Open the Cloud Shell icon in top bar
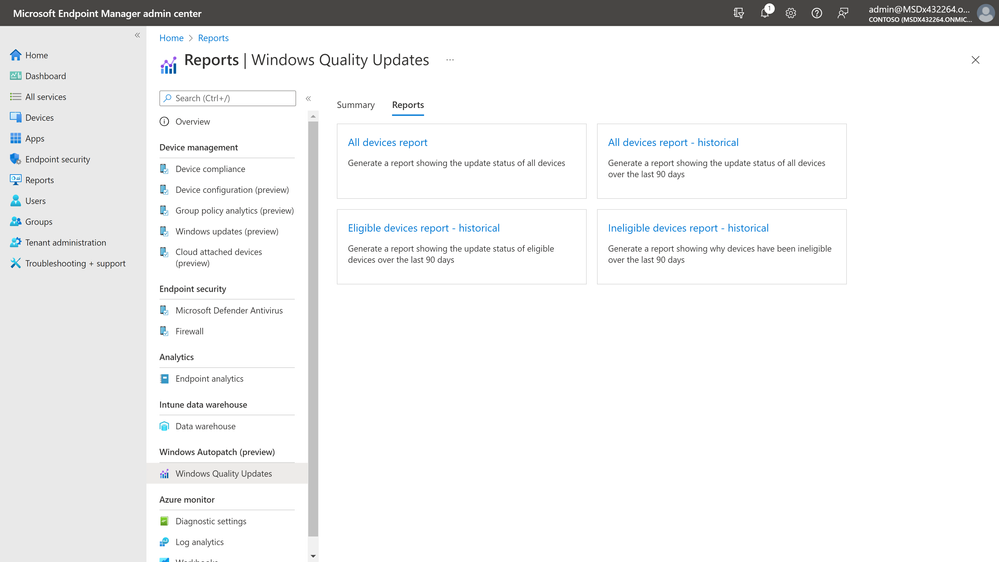Screen dimensions: 999x562 pos(738,13)
